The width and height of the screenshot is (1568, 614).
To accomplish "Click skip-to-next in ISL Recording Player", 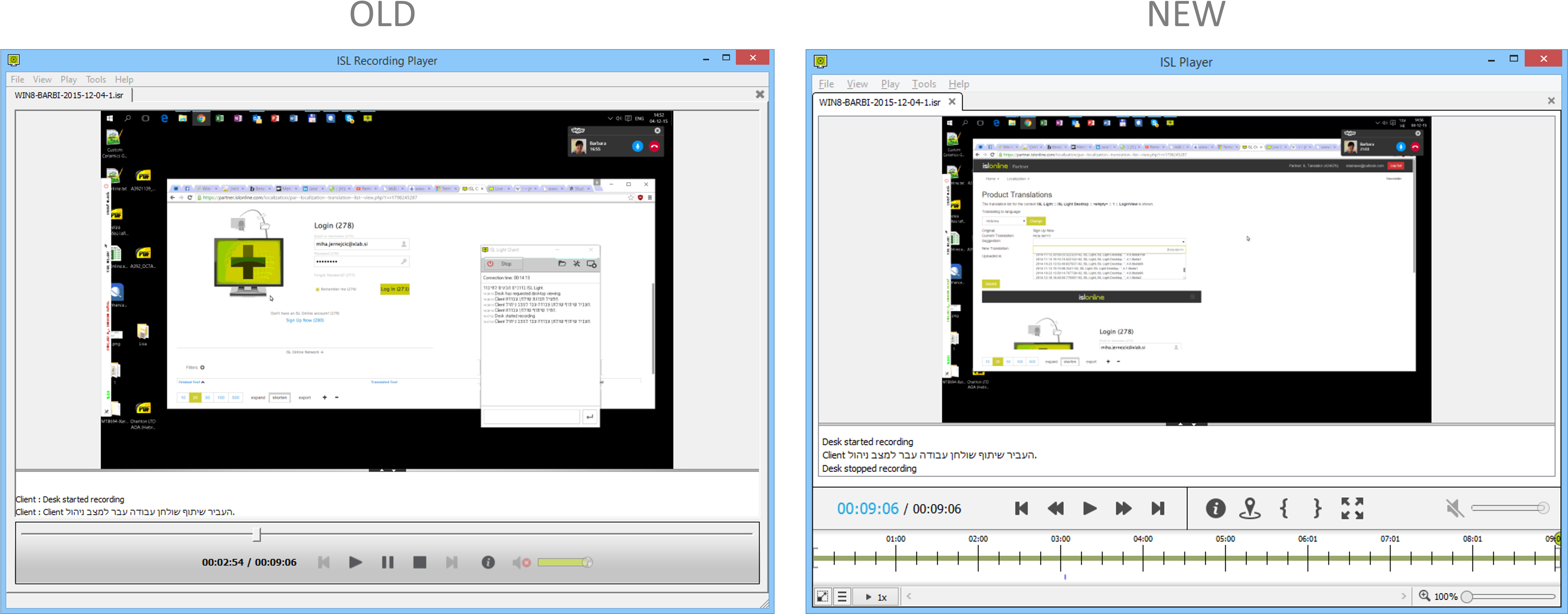I will pyautogui.click(x=452, y=562).
